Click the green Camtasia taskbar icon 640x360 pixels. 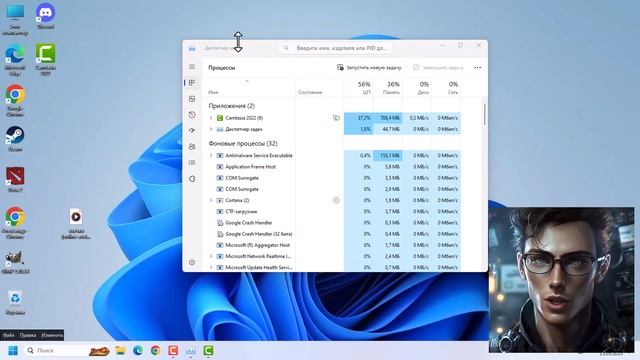tap(208, 351)
